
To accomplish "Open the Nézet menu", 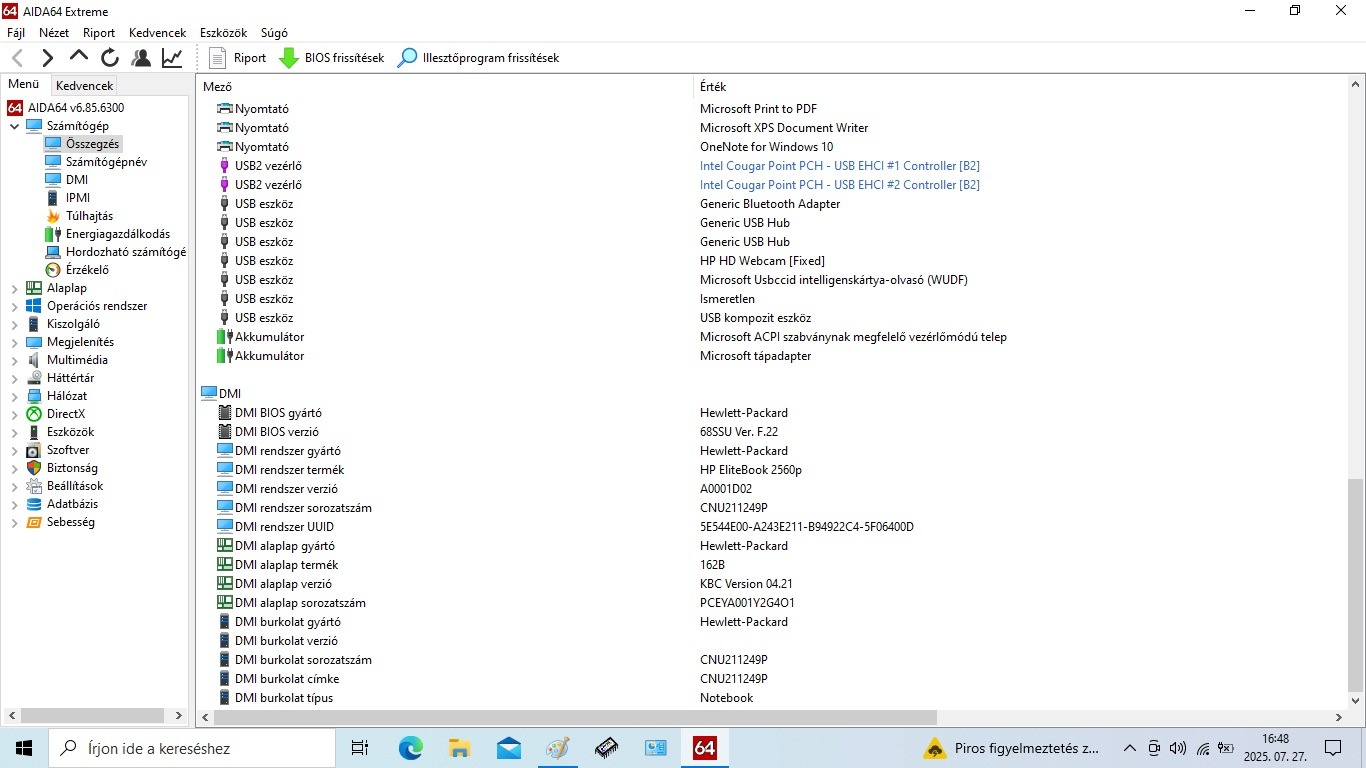I will 54,33.
